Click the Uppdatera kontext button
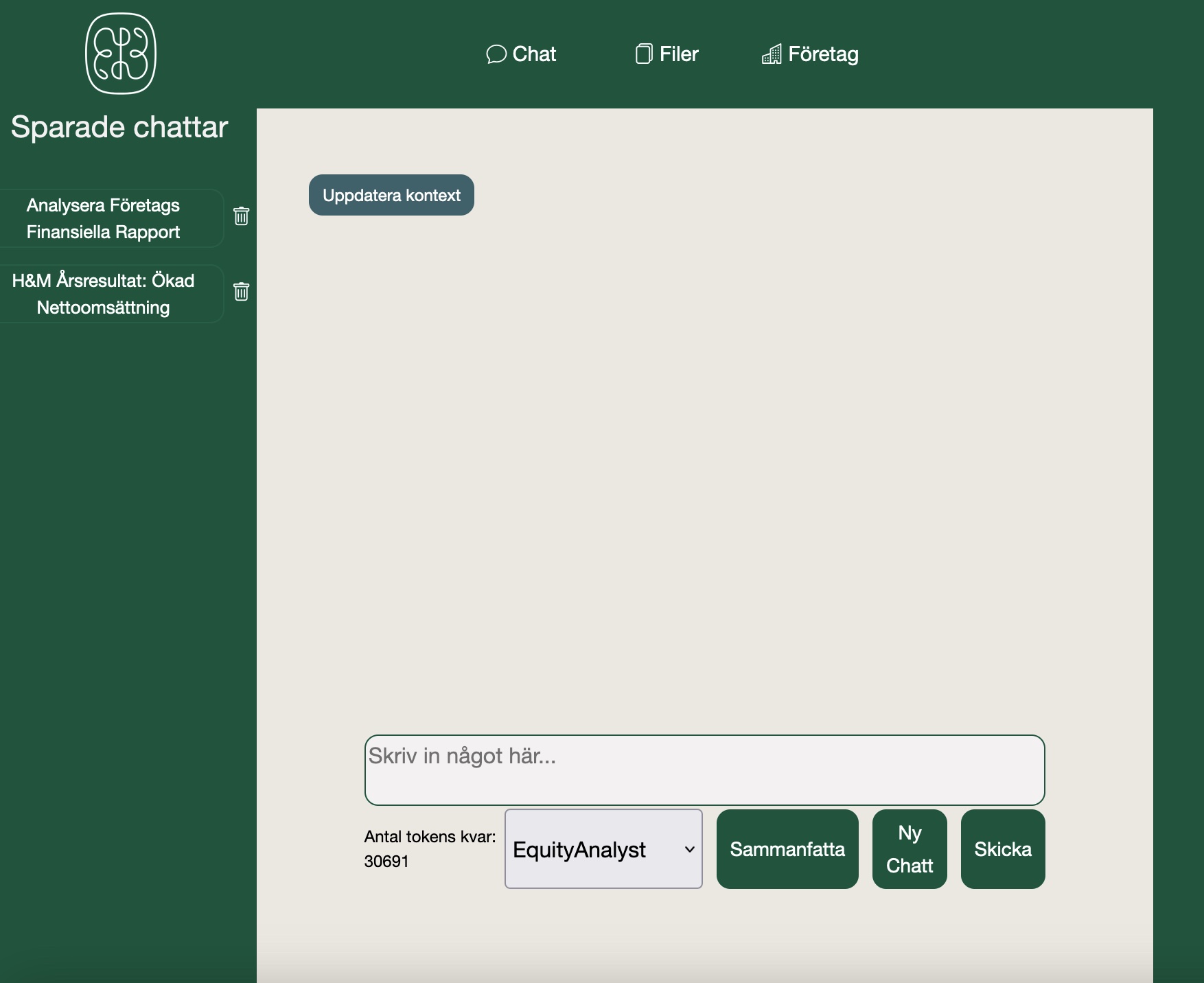This screenshot has width=1204, height=983. (x=391, y=195)
